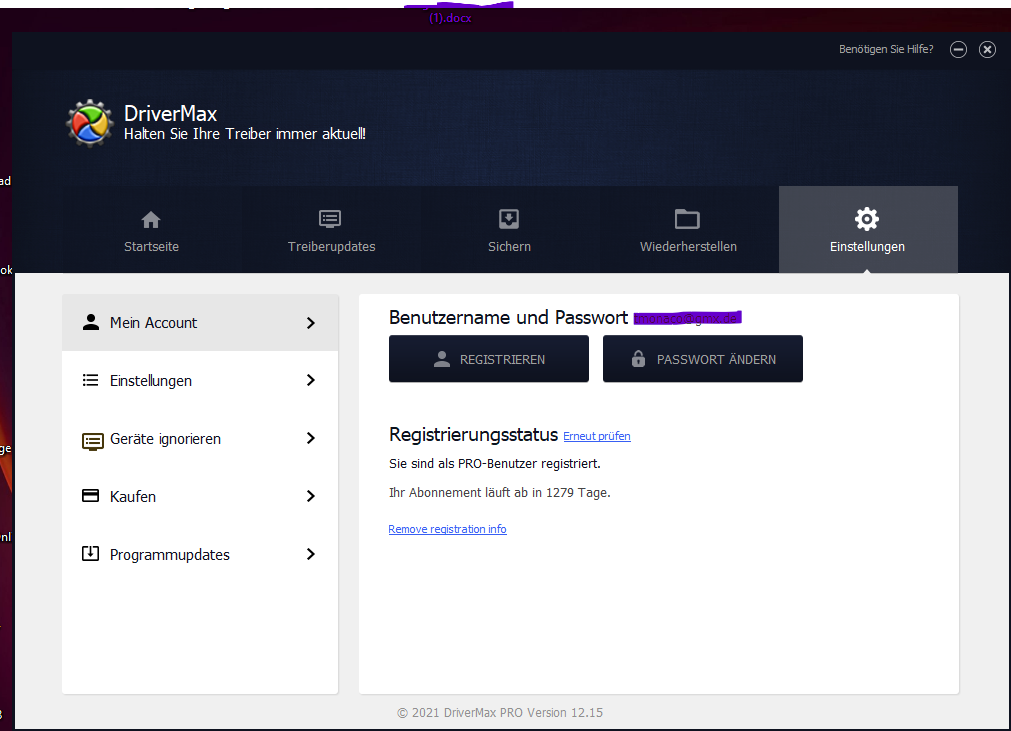The height and width of the screenshot is (731, 1011).
Task: Click the Remove registration info link
Action: [x=447, y=529]
